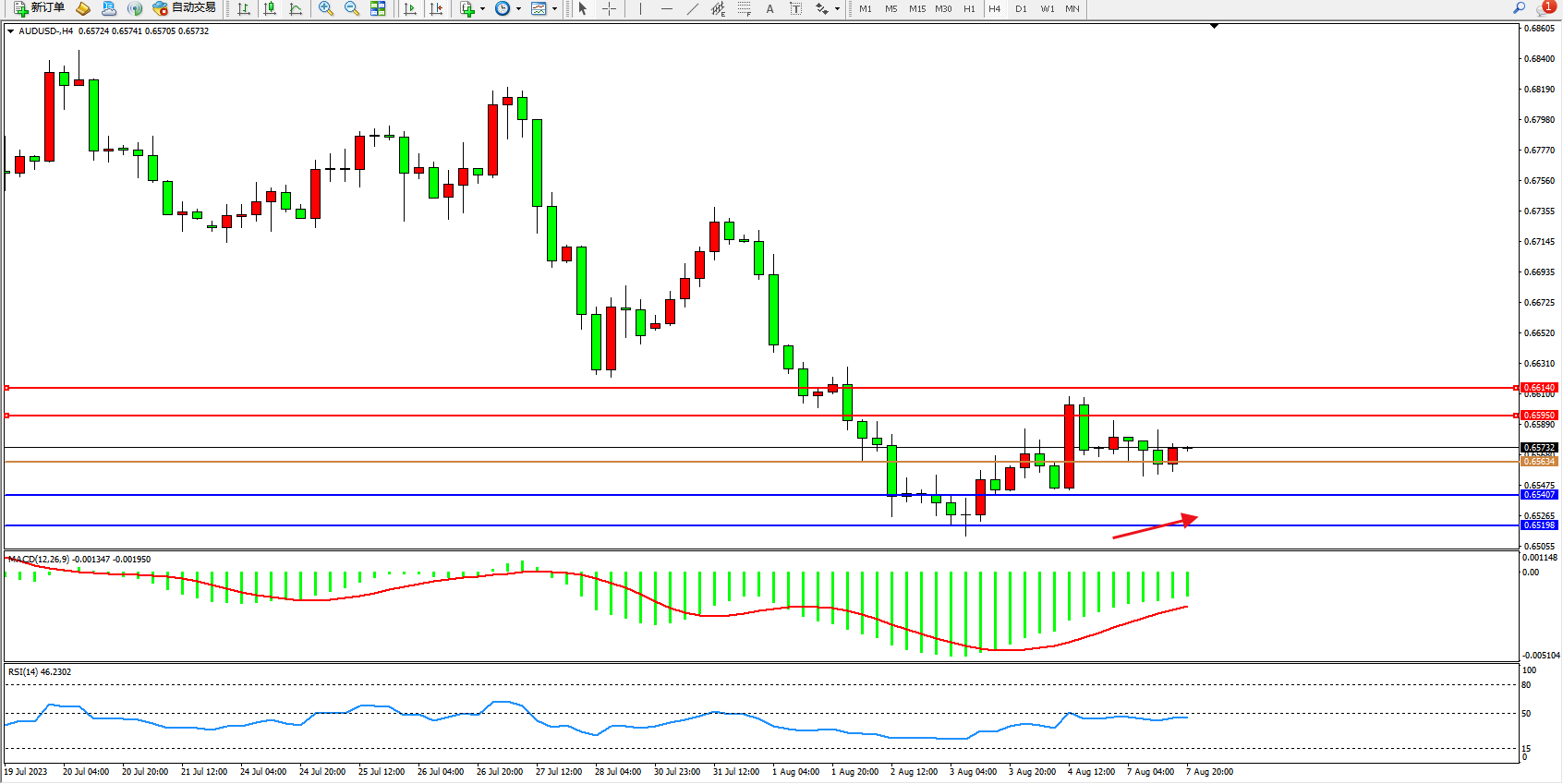
Task: Switch chart to bar chart mode
Action: (244, 8)
